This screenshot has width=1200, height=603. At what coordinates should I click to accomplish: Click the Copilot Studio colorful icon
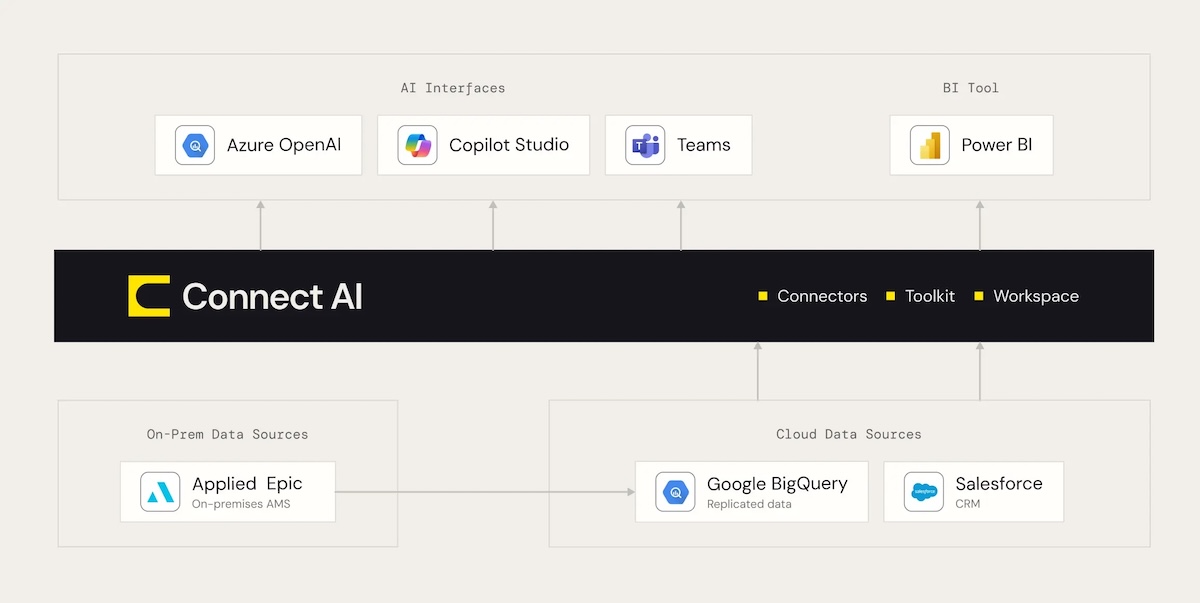(x=417, y=145)
